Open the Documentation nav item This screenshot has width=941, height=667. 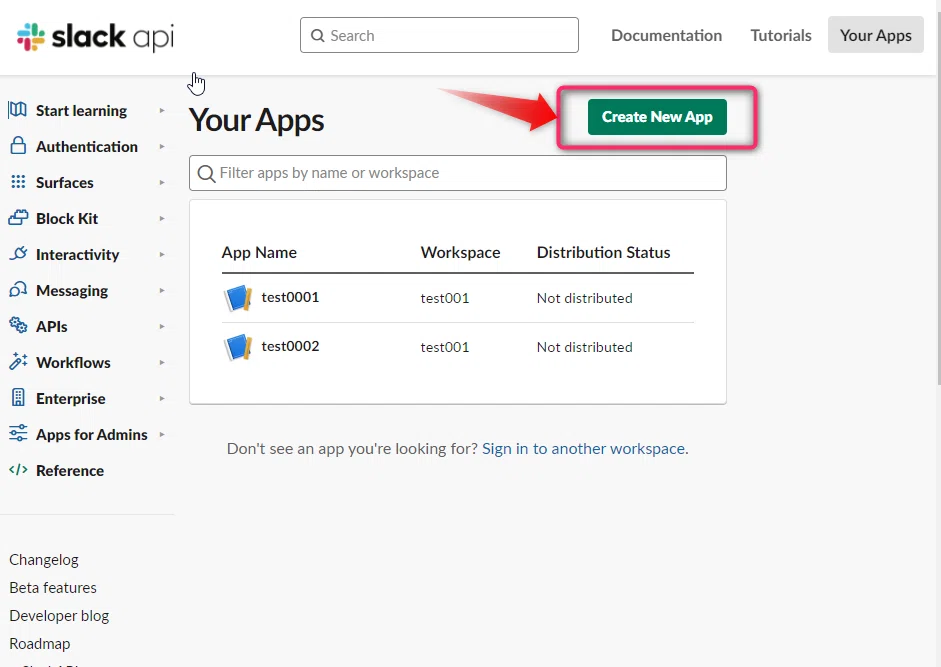click(666, 35)
